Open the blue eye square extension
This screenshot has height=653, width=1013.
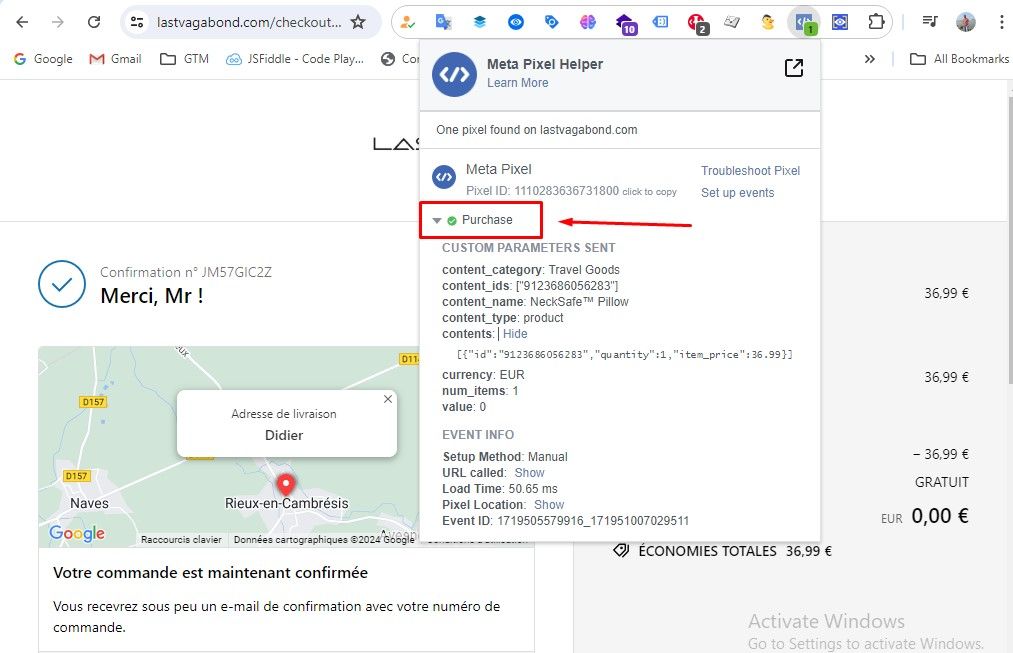pos(840,22)
